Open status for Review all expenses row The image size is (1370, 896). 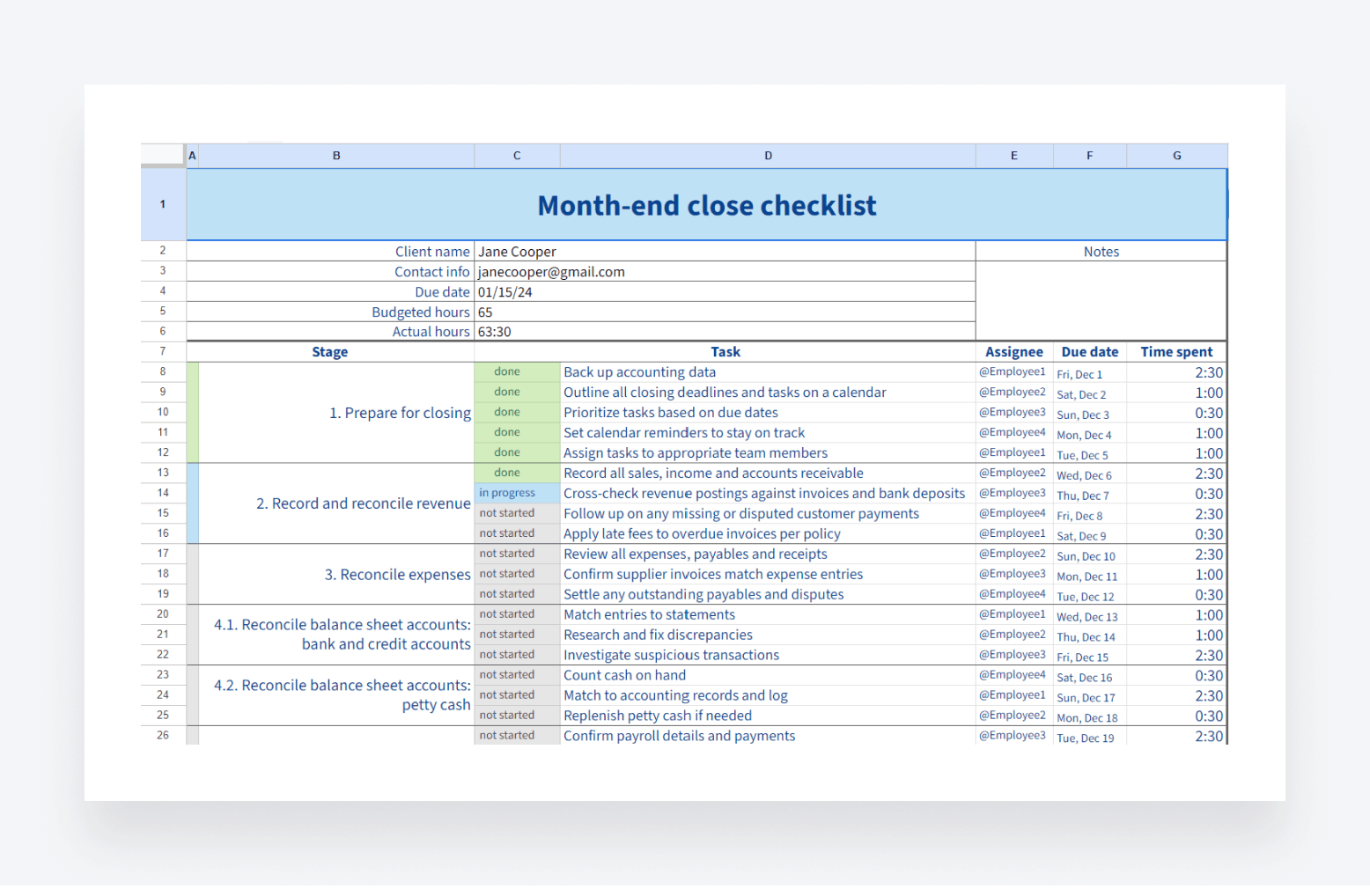(517, 554)
